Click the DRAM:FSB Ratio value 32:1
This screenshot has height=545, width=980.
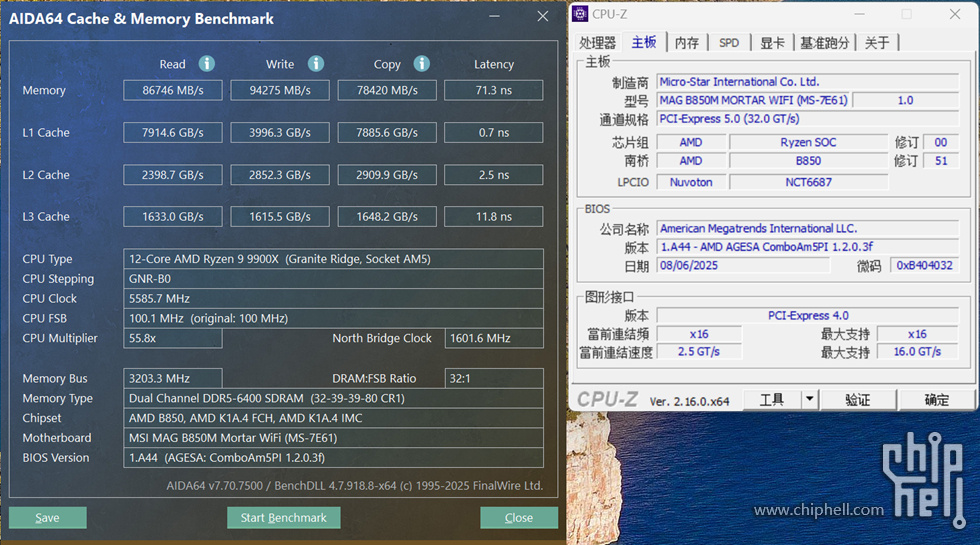coord(494,378)
